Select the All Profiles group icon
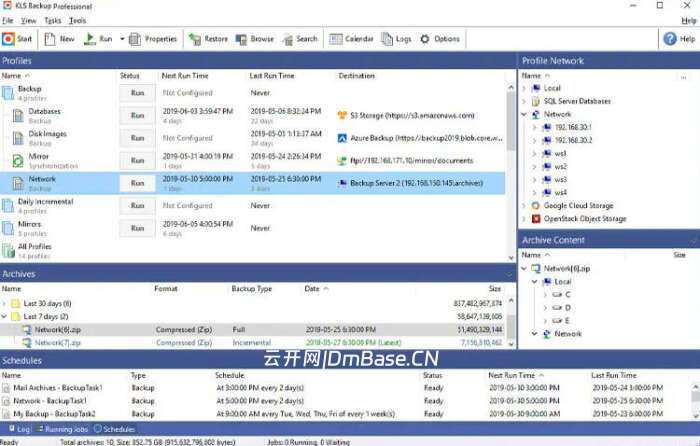Image resolution: width=700 pixels, height=446 pixels. point(8,251)
